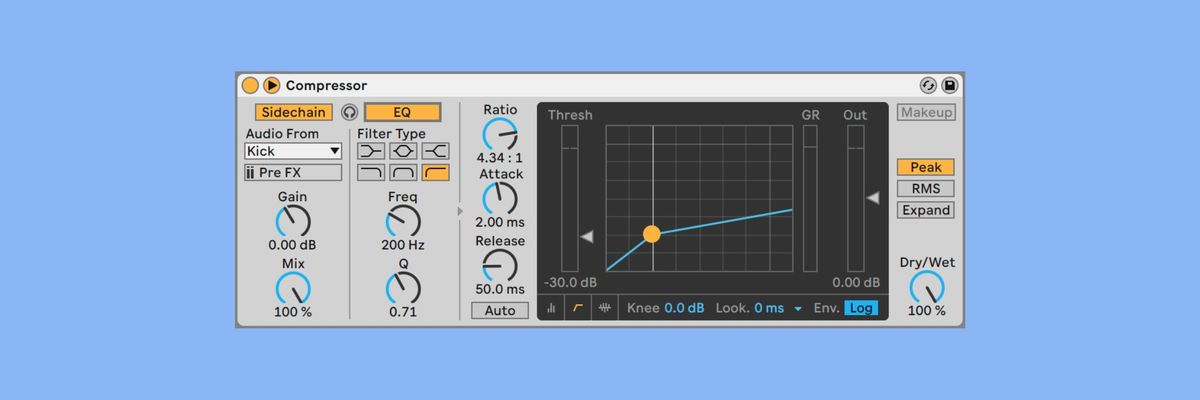This screenshot has height=400, width=1200.
Task: Select the bandpass filter type
Action: 403,173
